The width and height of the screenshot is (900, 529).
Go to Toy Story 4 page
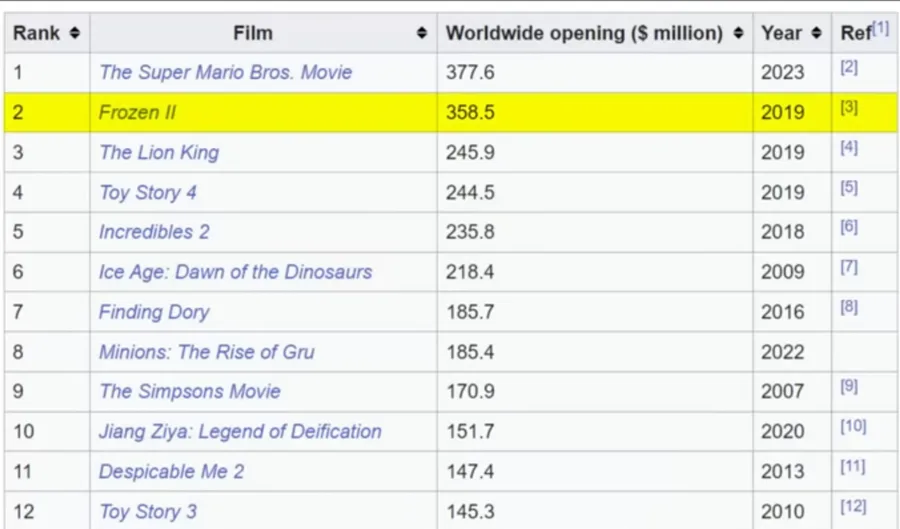148,192
